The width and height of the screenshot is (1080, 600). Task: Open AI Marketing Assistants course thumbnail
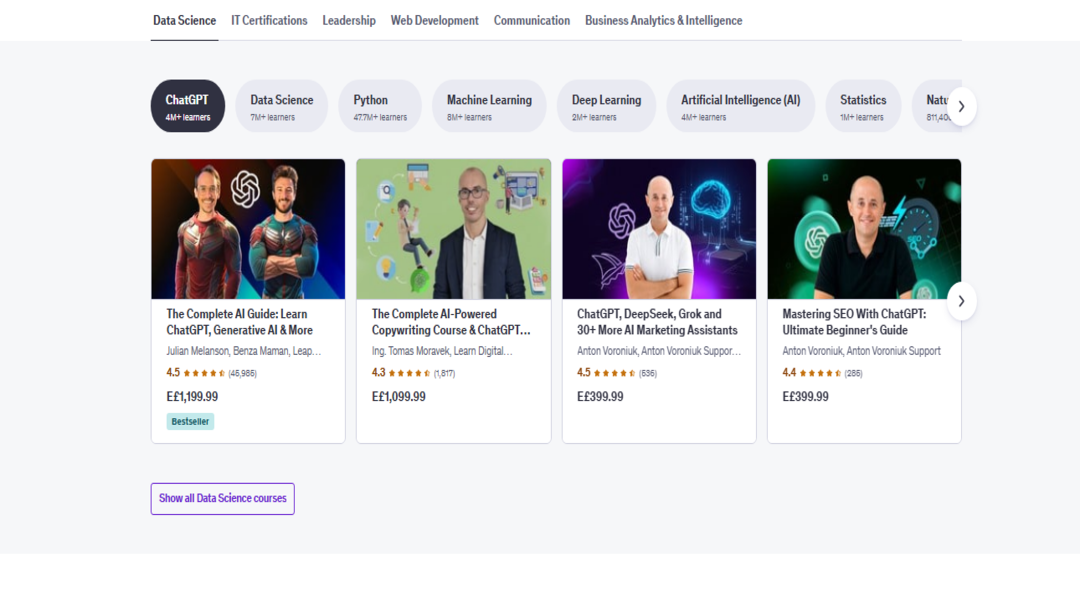tap(659, 229)
